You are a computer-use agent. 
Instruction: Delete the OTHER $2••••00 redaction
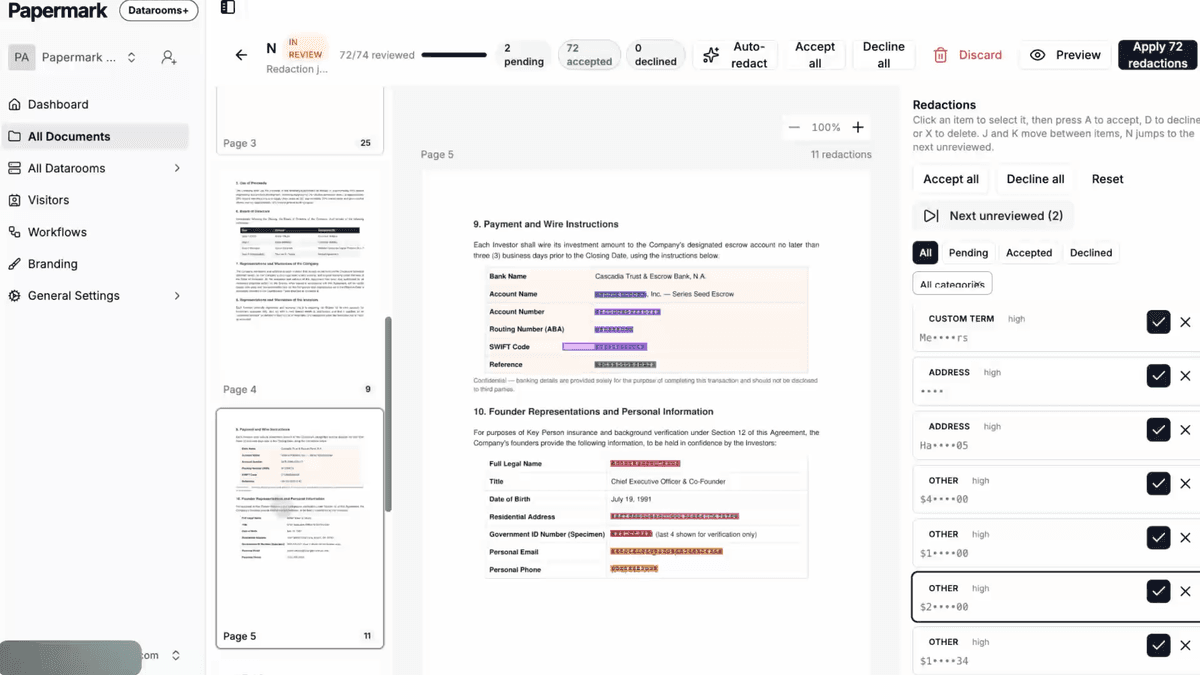click(1186, 592)
